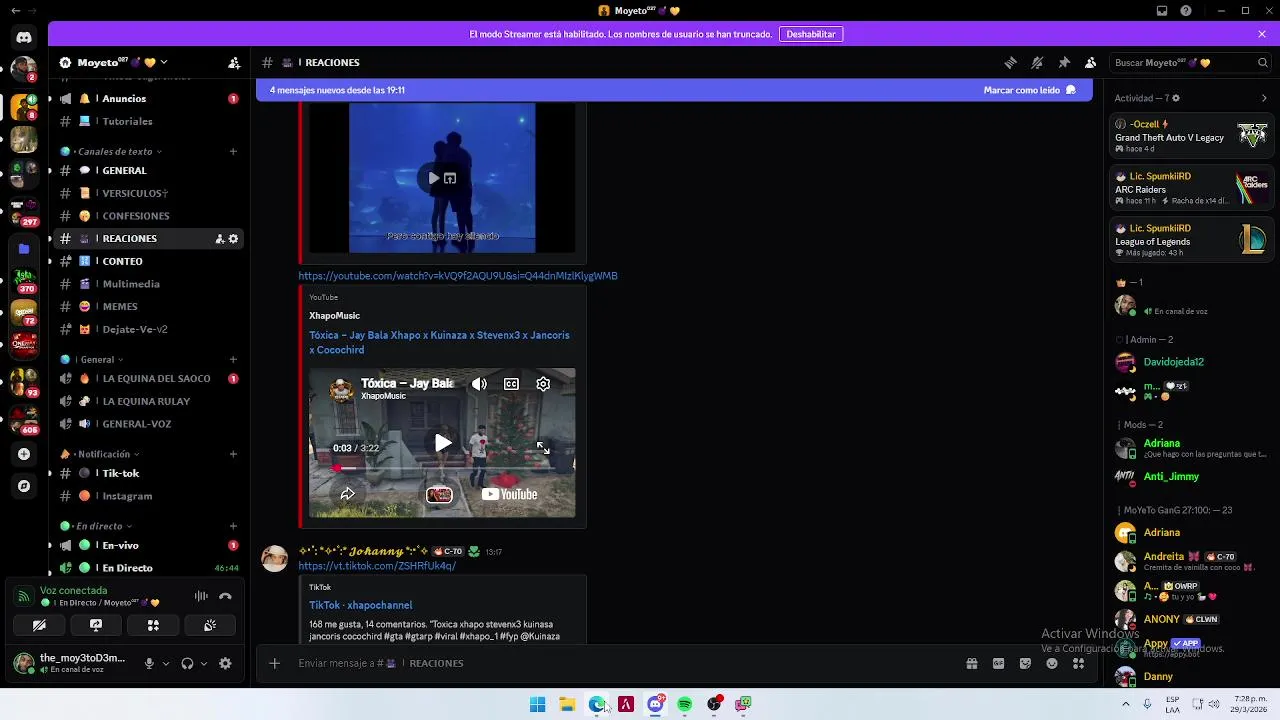
Task: Click Deshabilitar streamer mode button
Action: tap(811, 34)
